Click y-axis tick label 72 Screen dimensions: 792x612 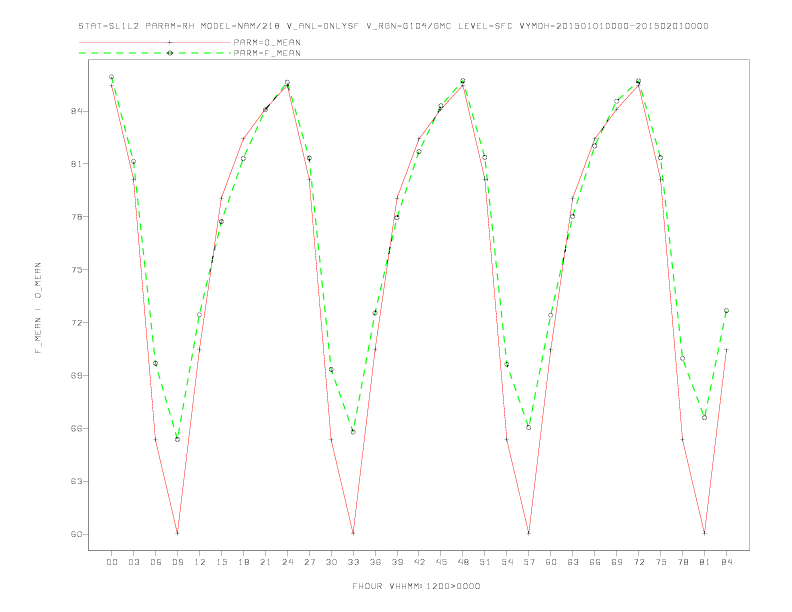[x=77, y=323]
